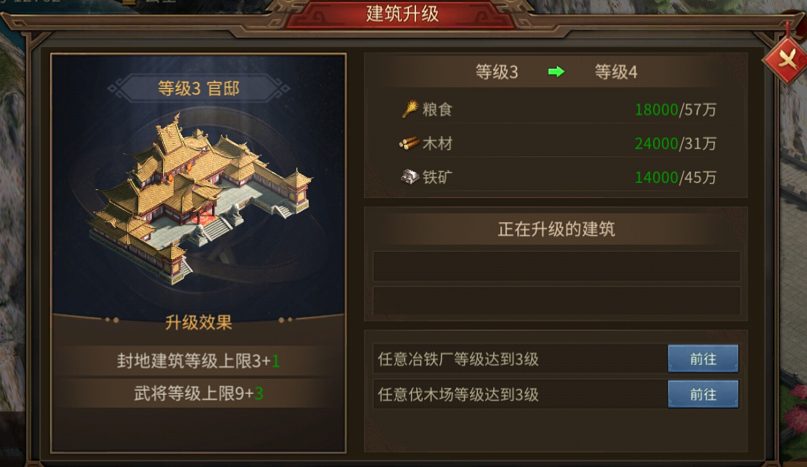Click the 升级效果 section header
The height and width of the screenshot is (467, 807).
[199, 323]
